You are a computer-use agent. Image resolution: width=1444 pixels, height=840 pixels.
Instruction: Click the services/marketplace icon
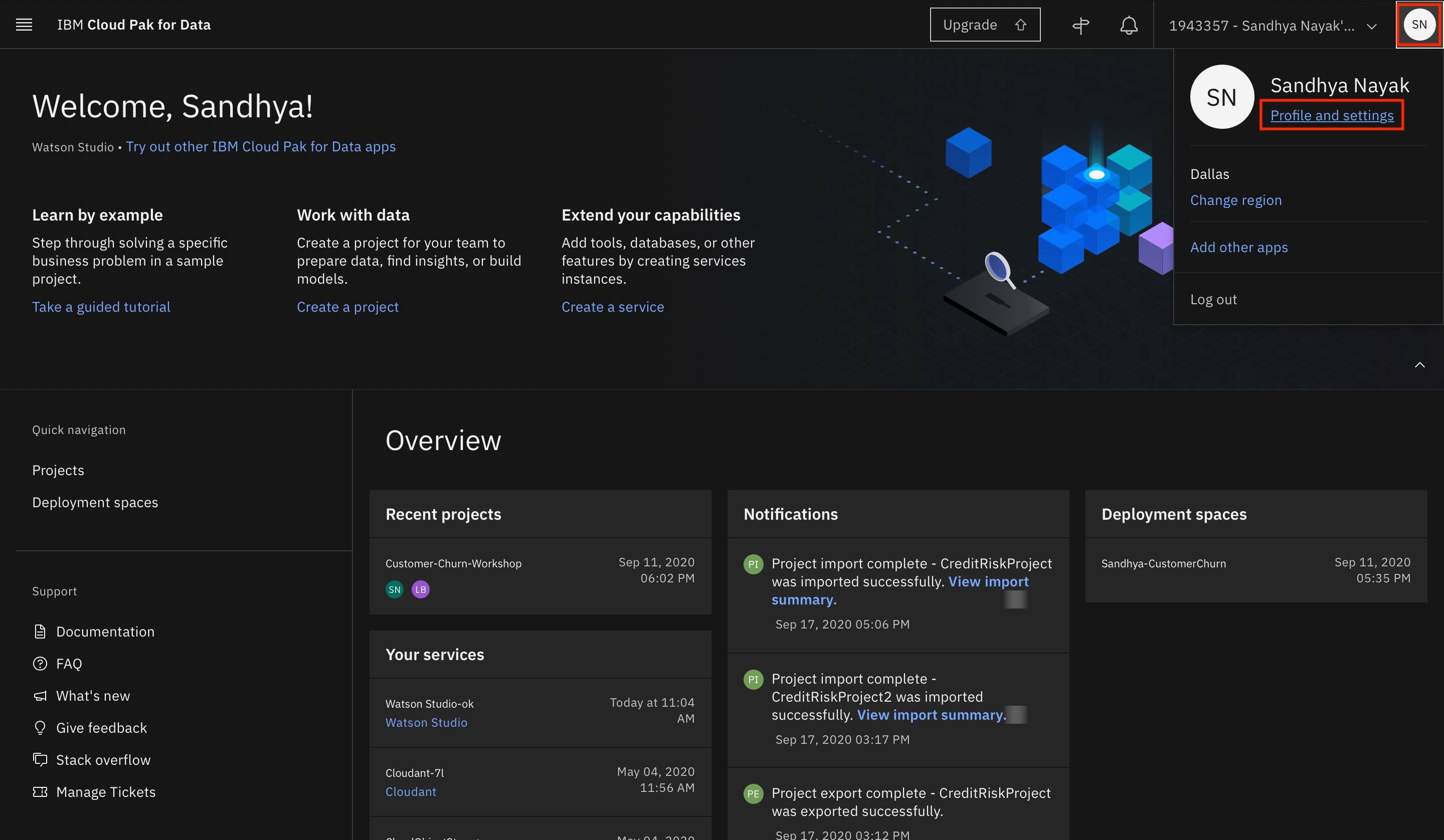click(1080, 24)
